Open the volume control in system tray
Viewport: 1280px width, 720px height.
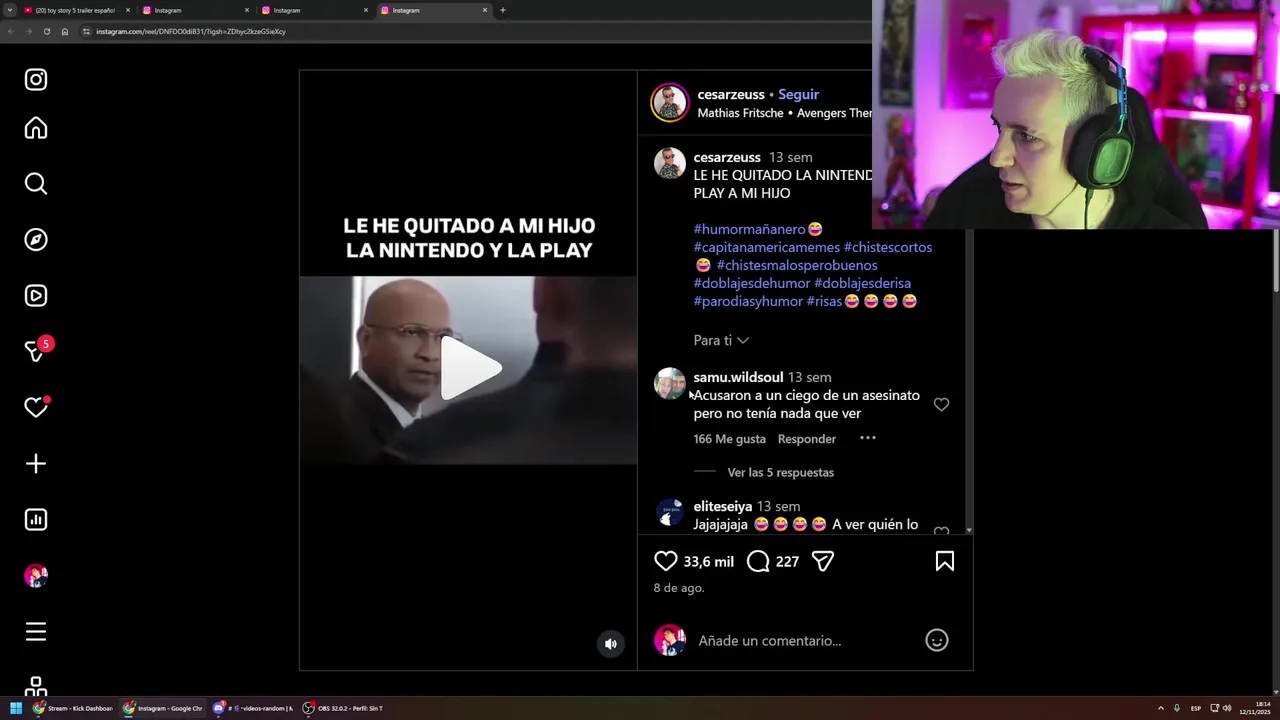(1227, 708)
